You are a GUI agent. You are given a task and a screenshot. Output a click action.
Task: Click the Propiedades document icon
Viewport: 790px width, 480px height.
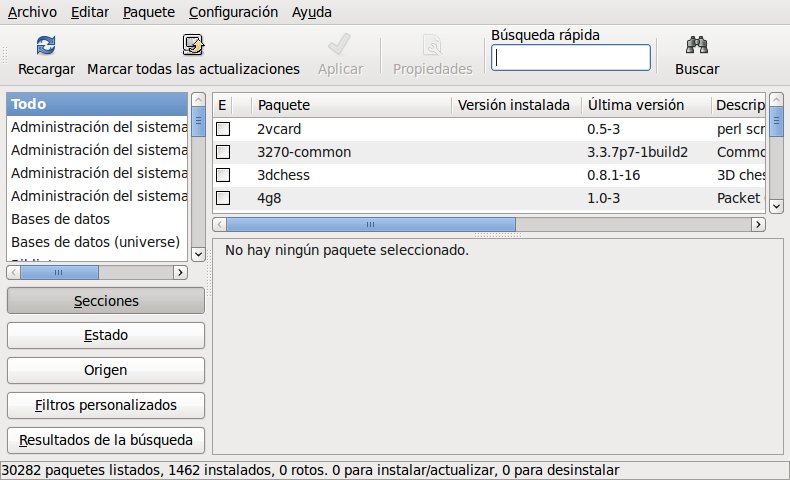pyautogui.click(x=432, y=45)
